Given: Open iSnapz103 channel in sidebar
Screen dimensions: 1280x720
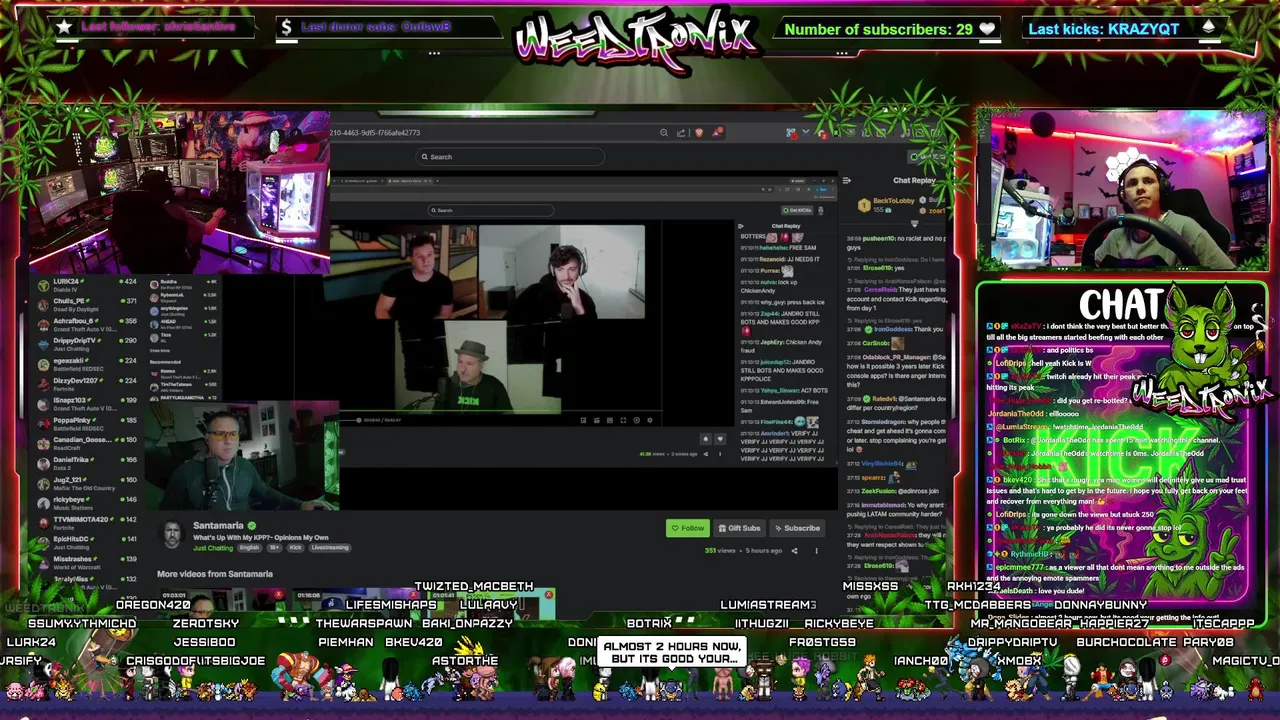Looking at the screenshot, I should [x=86, y=404].
